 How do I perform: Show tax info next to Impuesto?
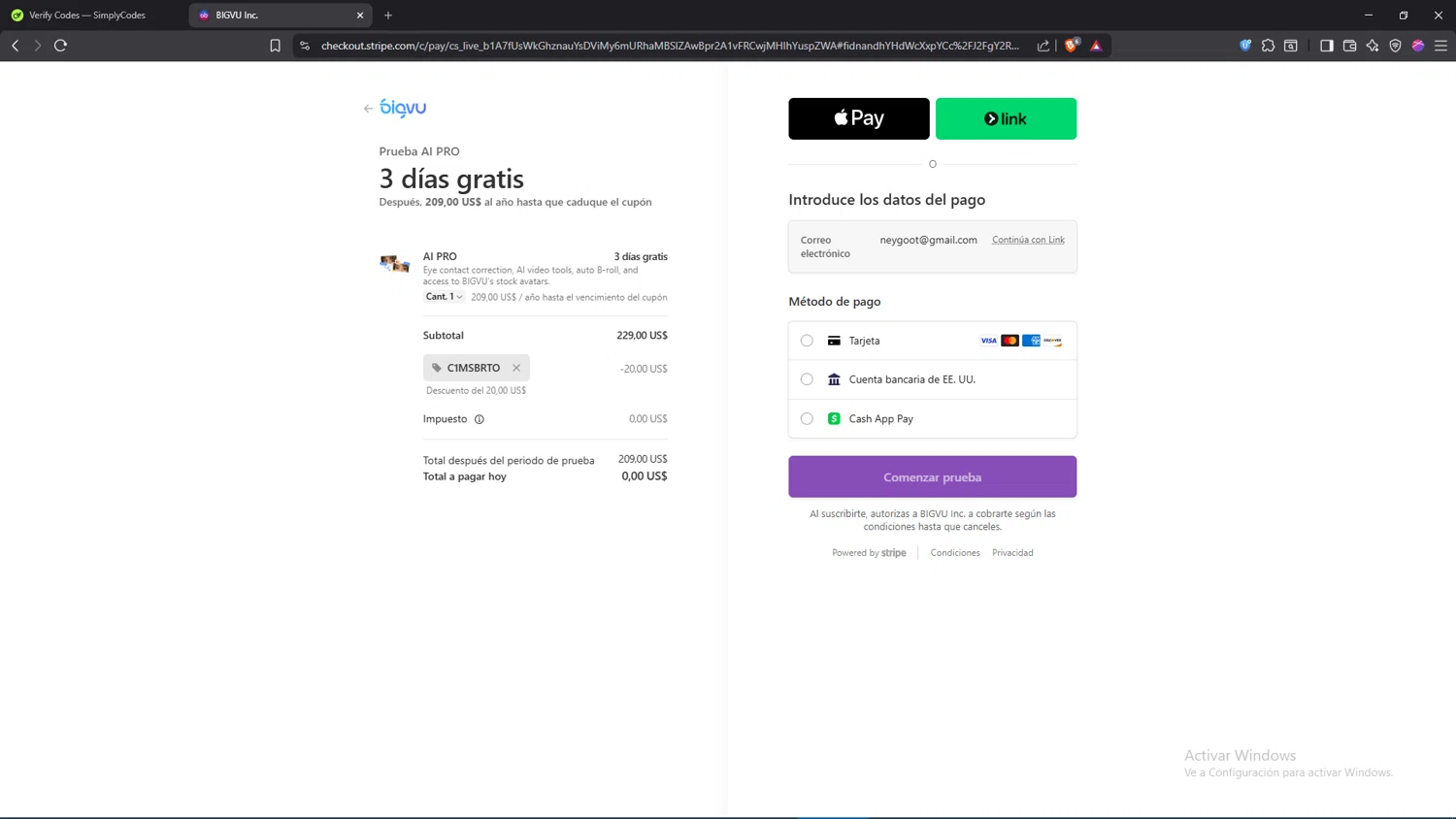click(479, 419)
